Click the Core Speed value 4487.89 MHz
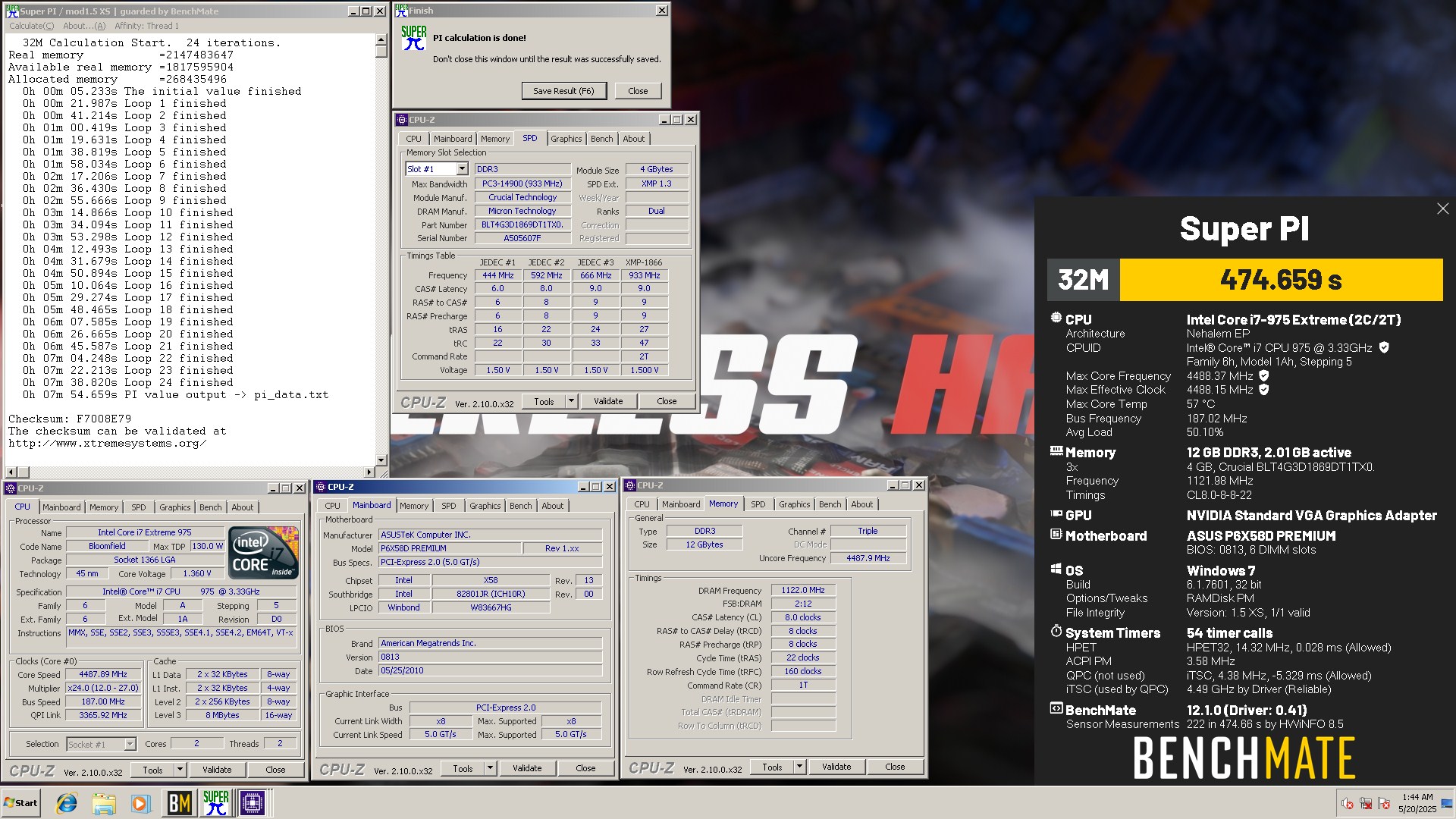 pos(103,674)
